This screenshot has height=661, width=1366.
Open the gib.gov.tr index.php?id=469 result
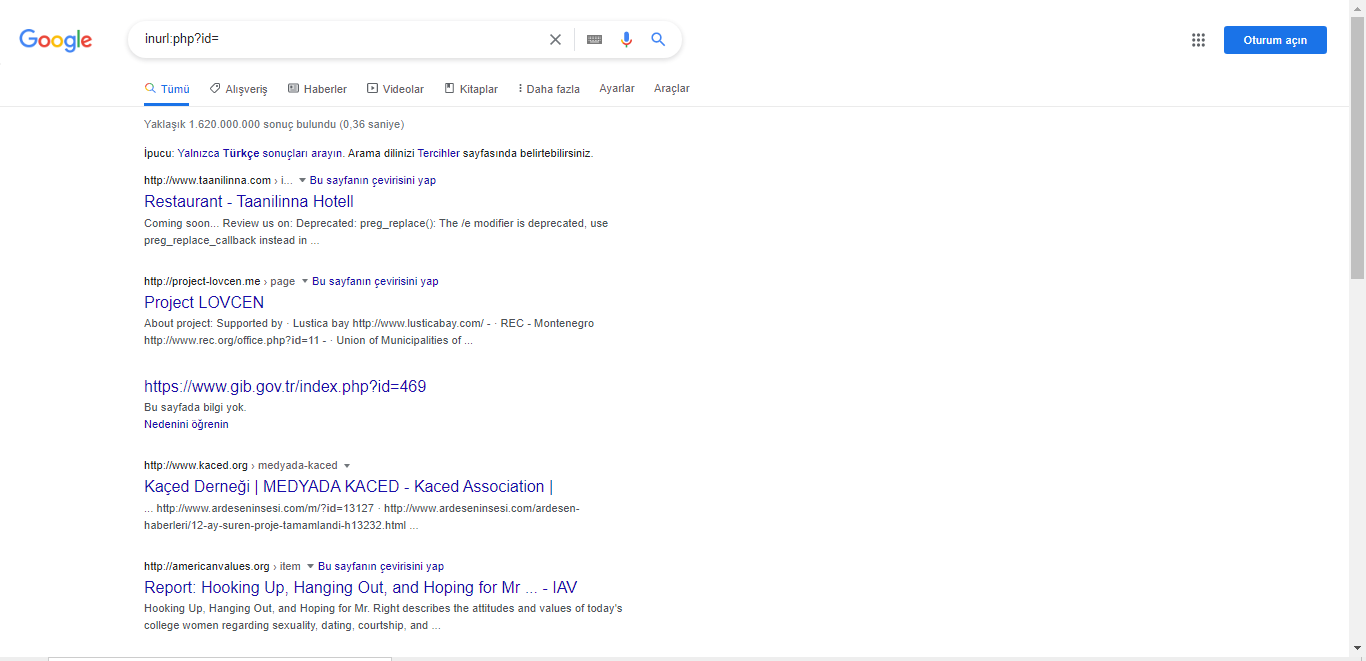[x=285, y=387]
